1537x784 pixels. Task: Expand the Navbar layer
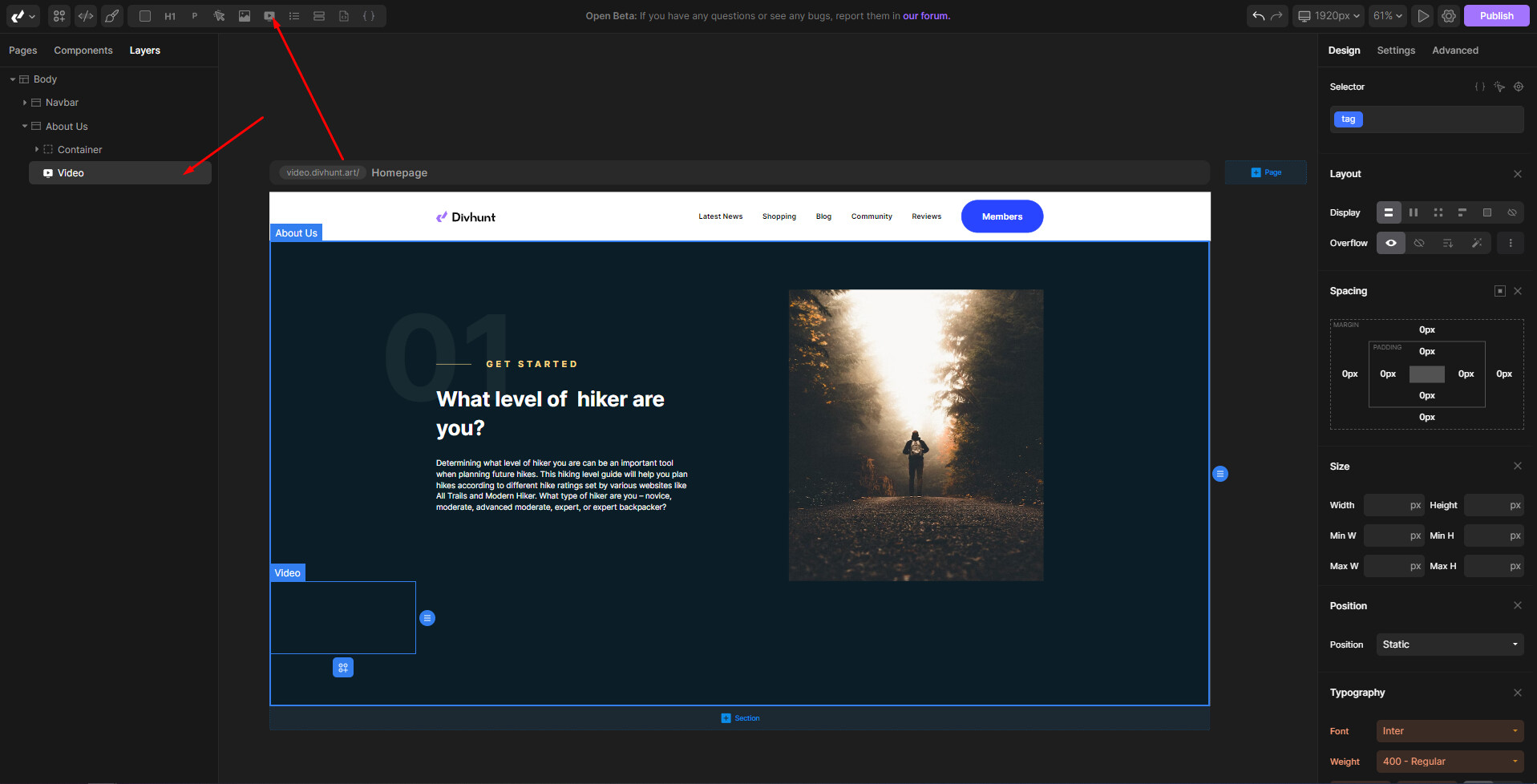25,103
